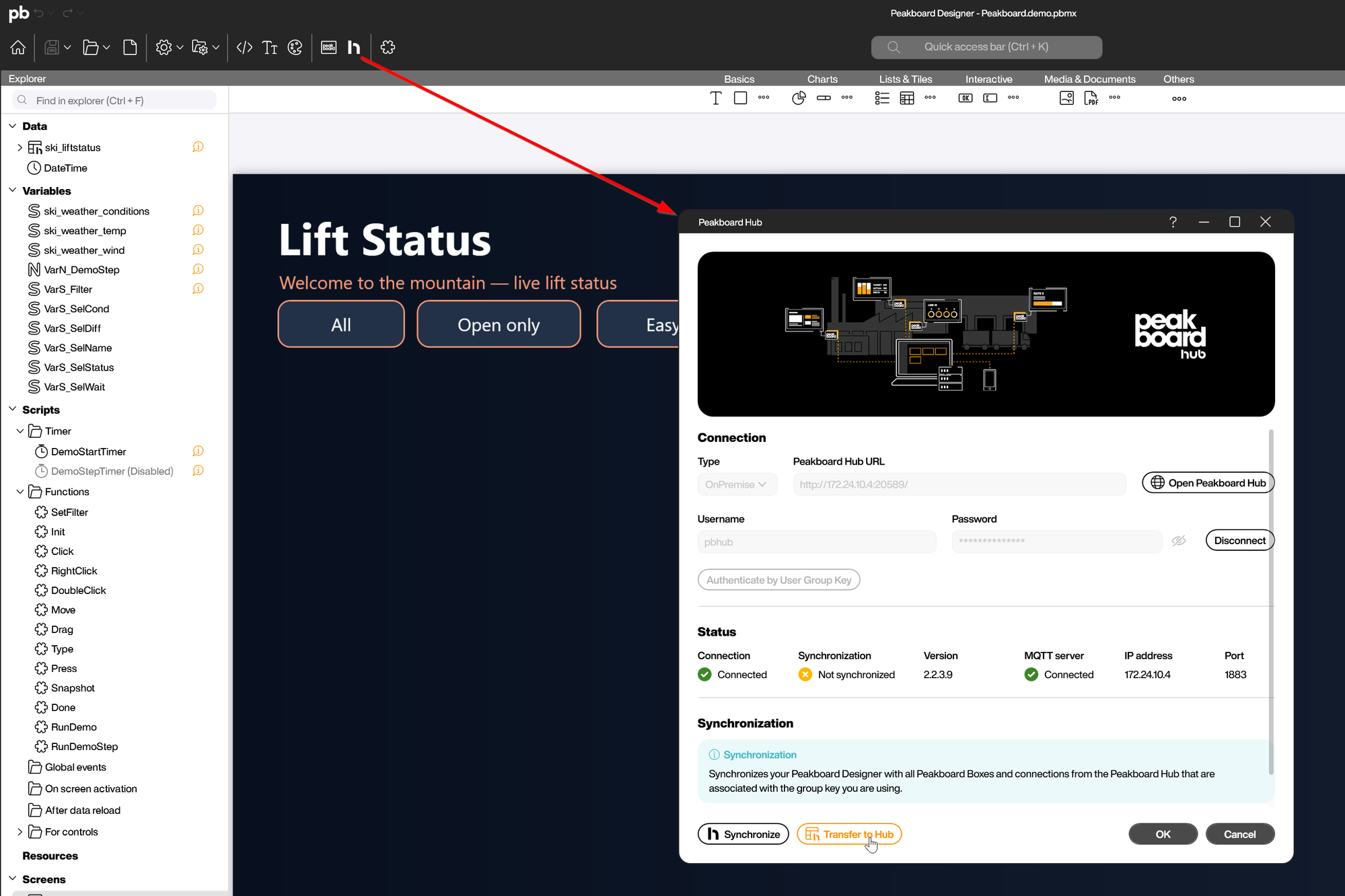Collapse the Timer folder
This screenshot has height=896, width=1345.
[20, 431]
